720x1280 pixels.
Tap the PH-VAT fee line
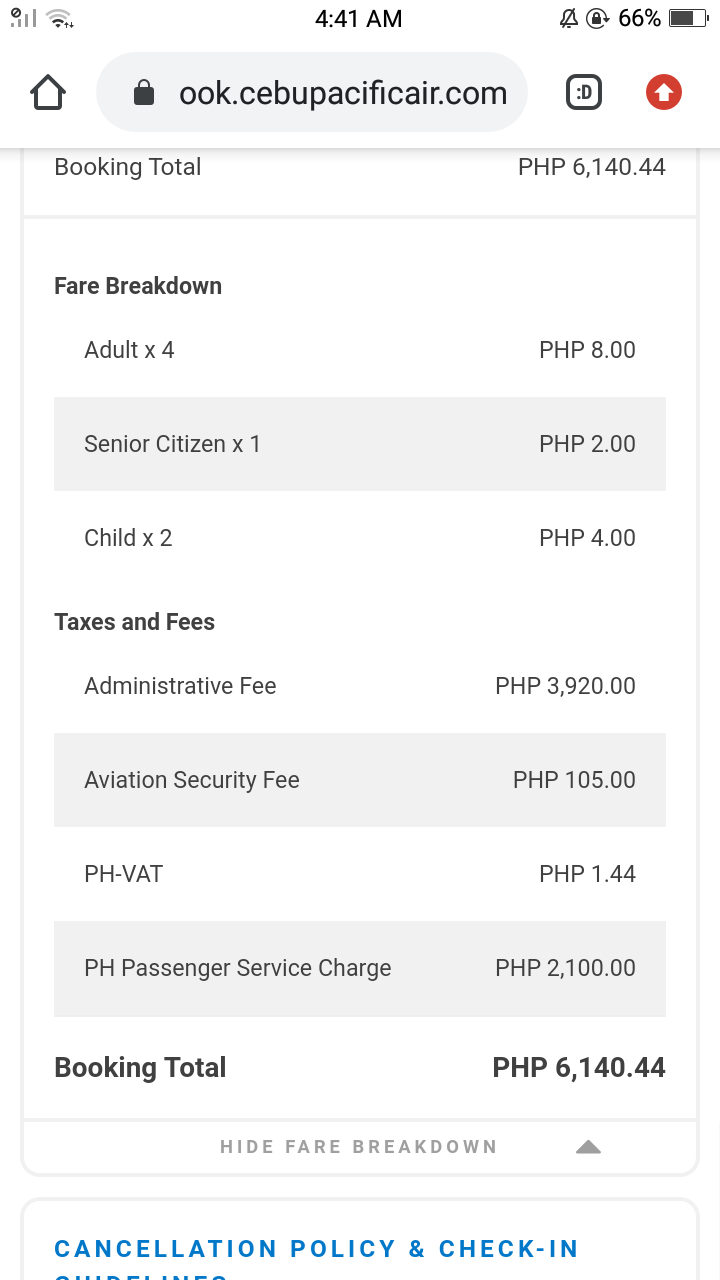(360, 874)
